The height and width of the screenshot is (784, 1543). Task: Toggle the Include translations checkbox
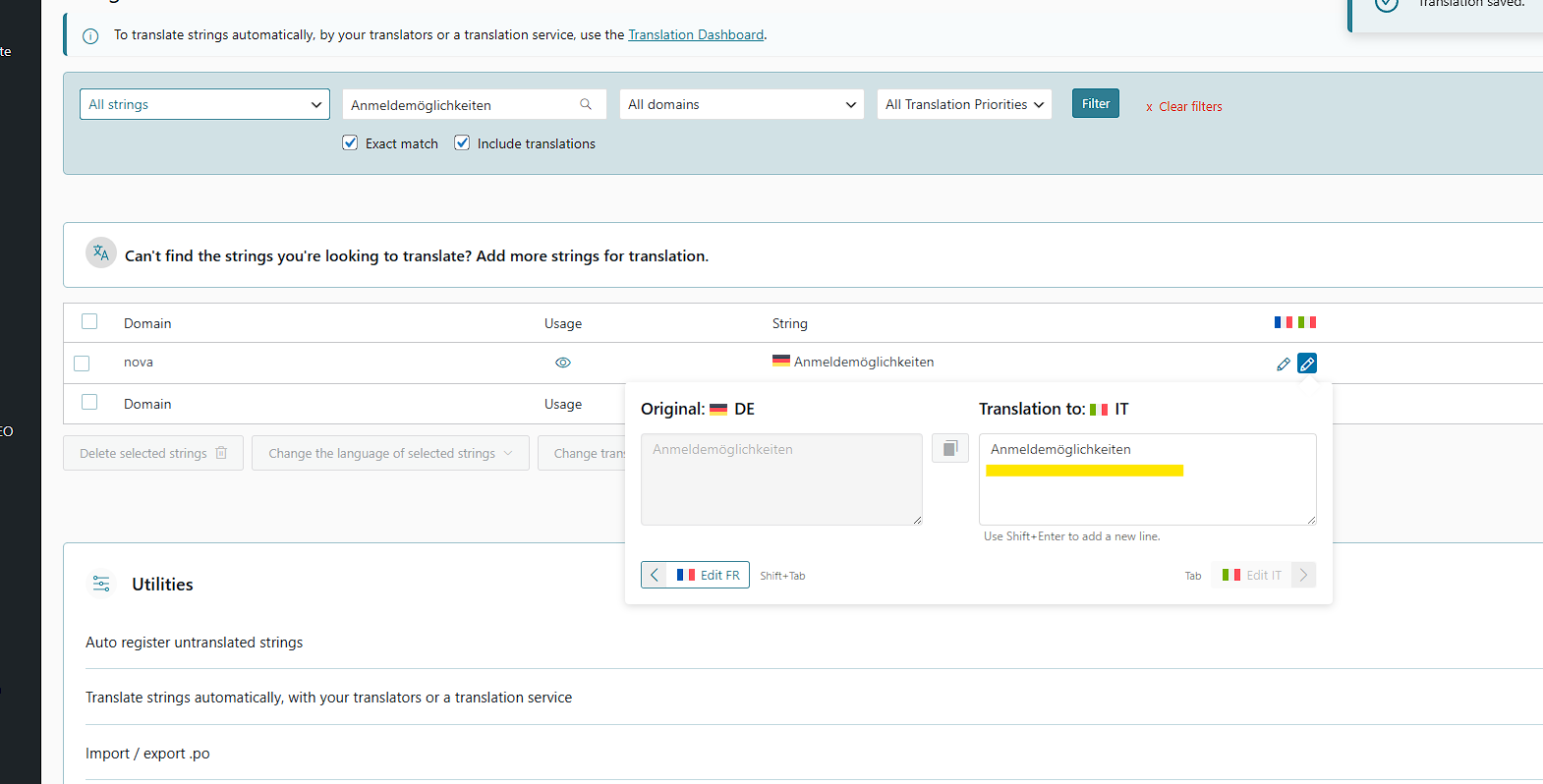click(462, 143)
